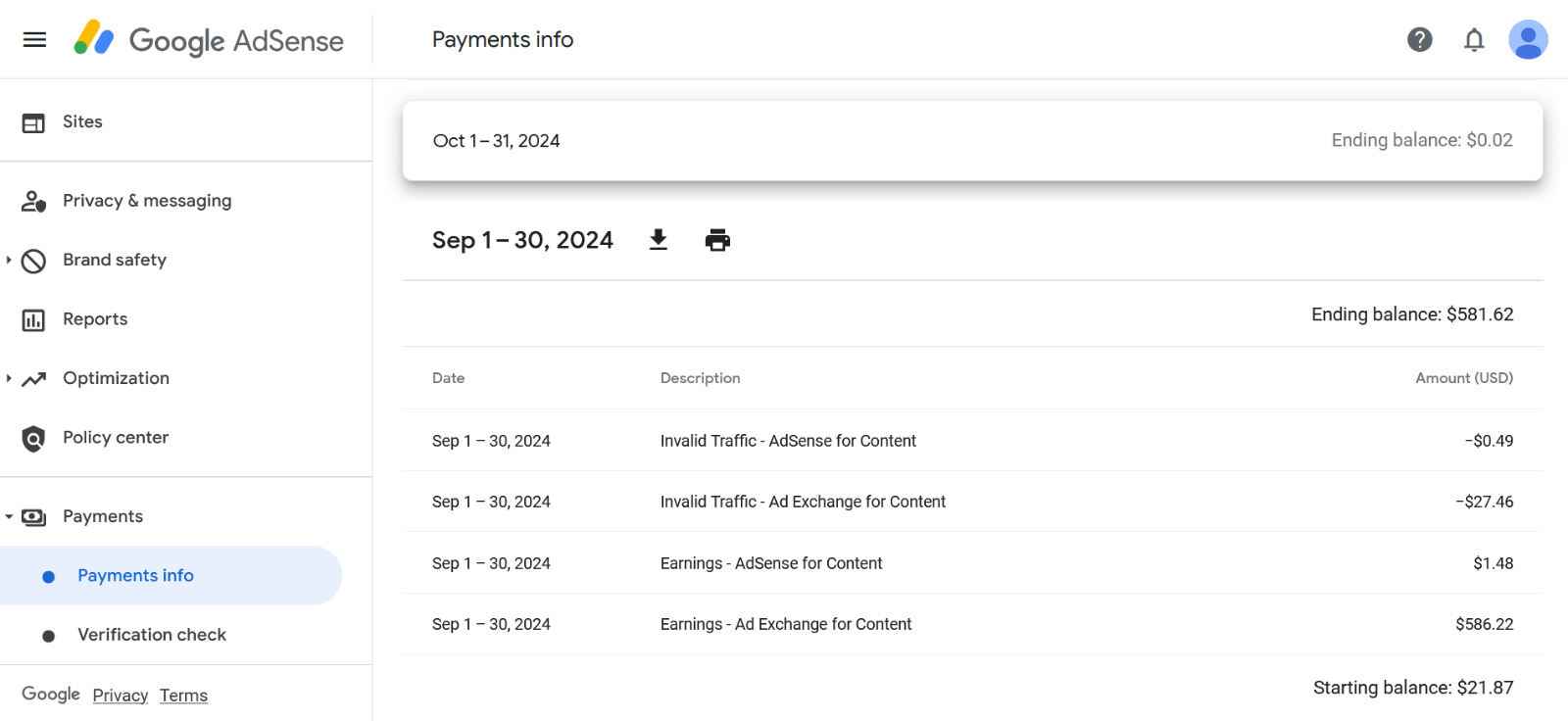Click the Payments info page title
The width and height of the screenshot is (1568, 721).
point(503,39)
